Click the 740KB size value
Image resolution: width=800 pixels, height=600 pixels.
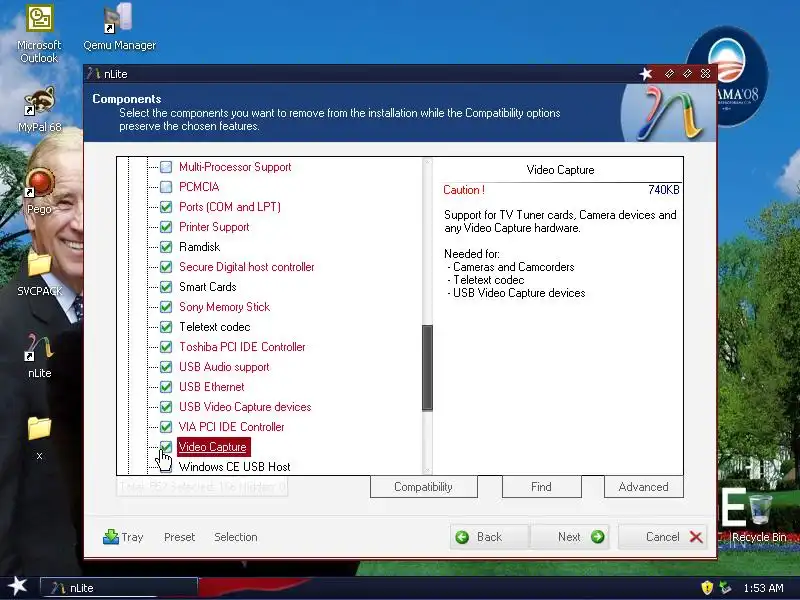click(x=663, y=190)
